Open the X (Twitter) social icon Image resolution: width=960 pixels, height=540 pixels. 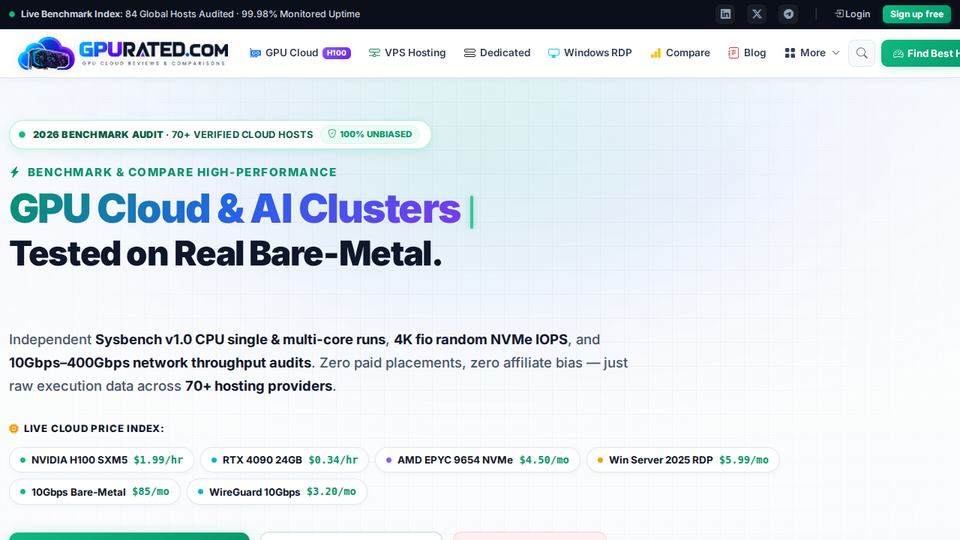(x=757, y=14)
